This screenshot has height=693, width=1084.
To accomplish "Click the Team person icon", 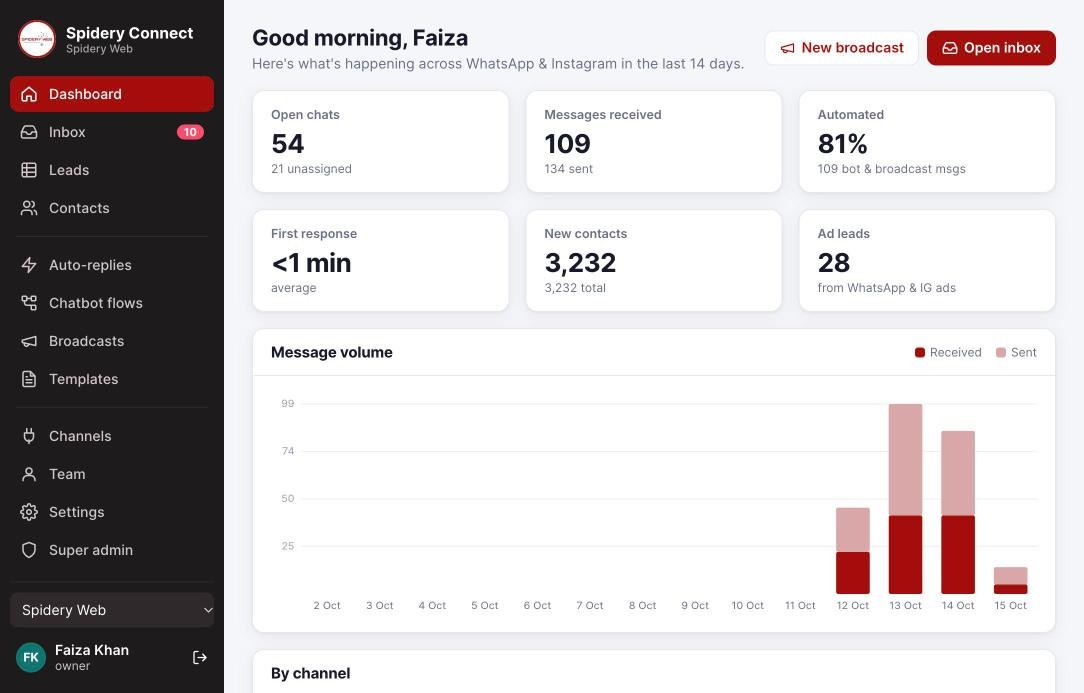I will click(x=29, y=474).
